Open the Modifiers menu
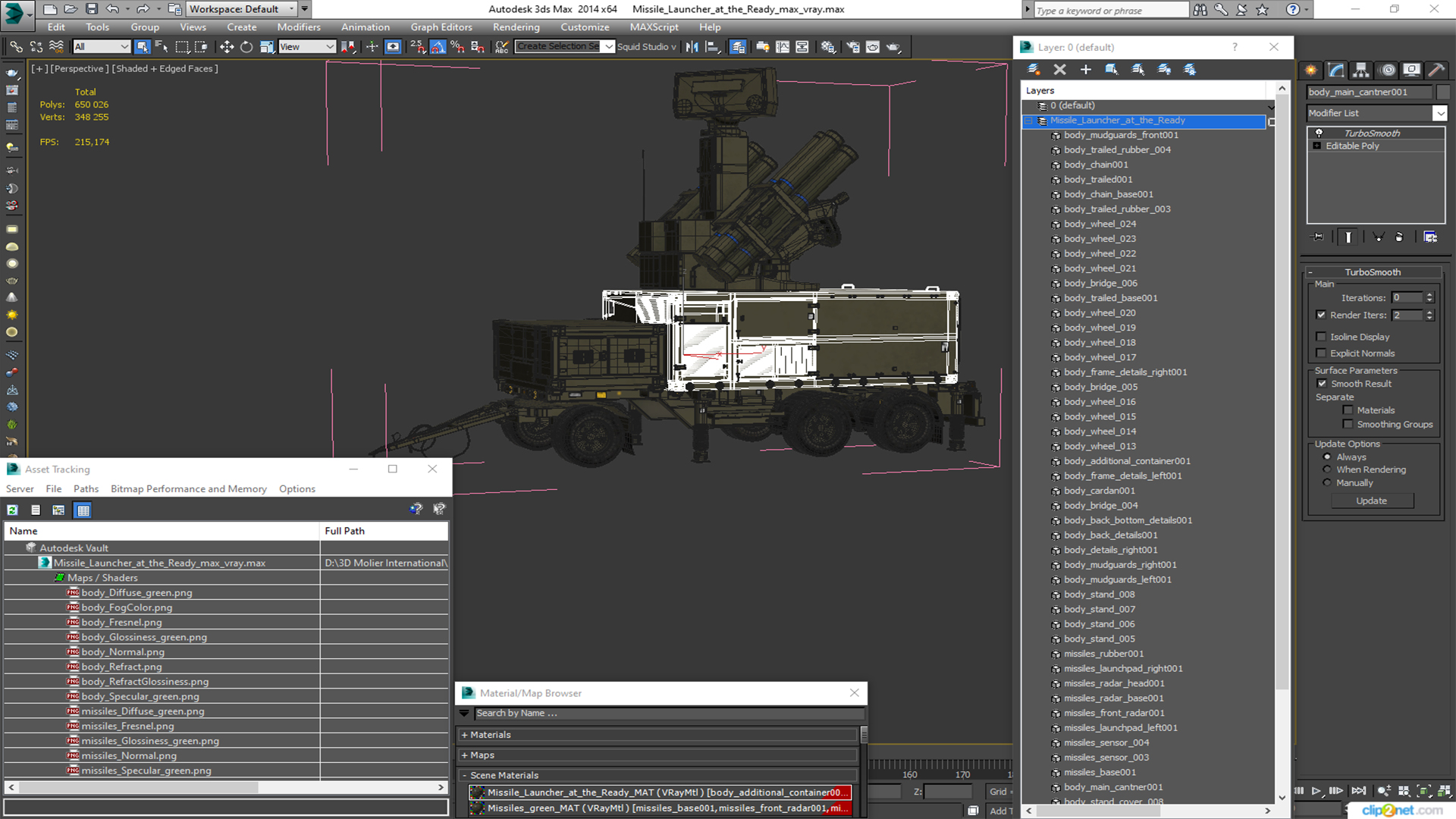The height and width of the screenshot is (819, 1456). pos(299,27)
